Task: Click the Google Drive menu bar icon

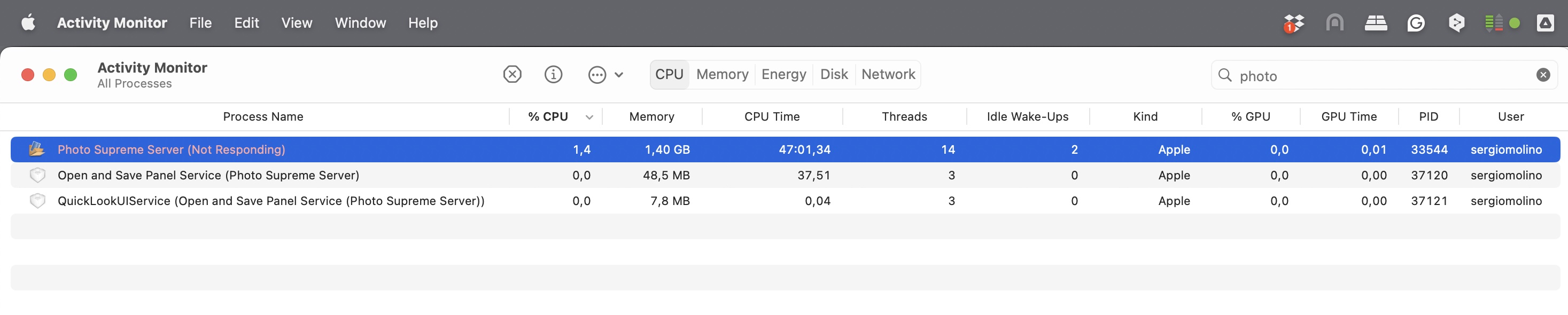Action: point(1546,23)
